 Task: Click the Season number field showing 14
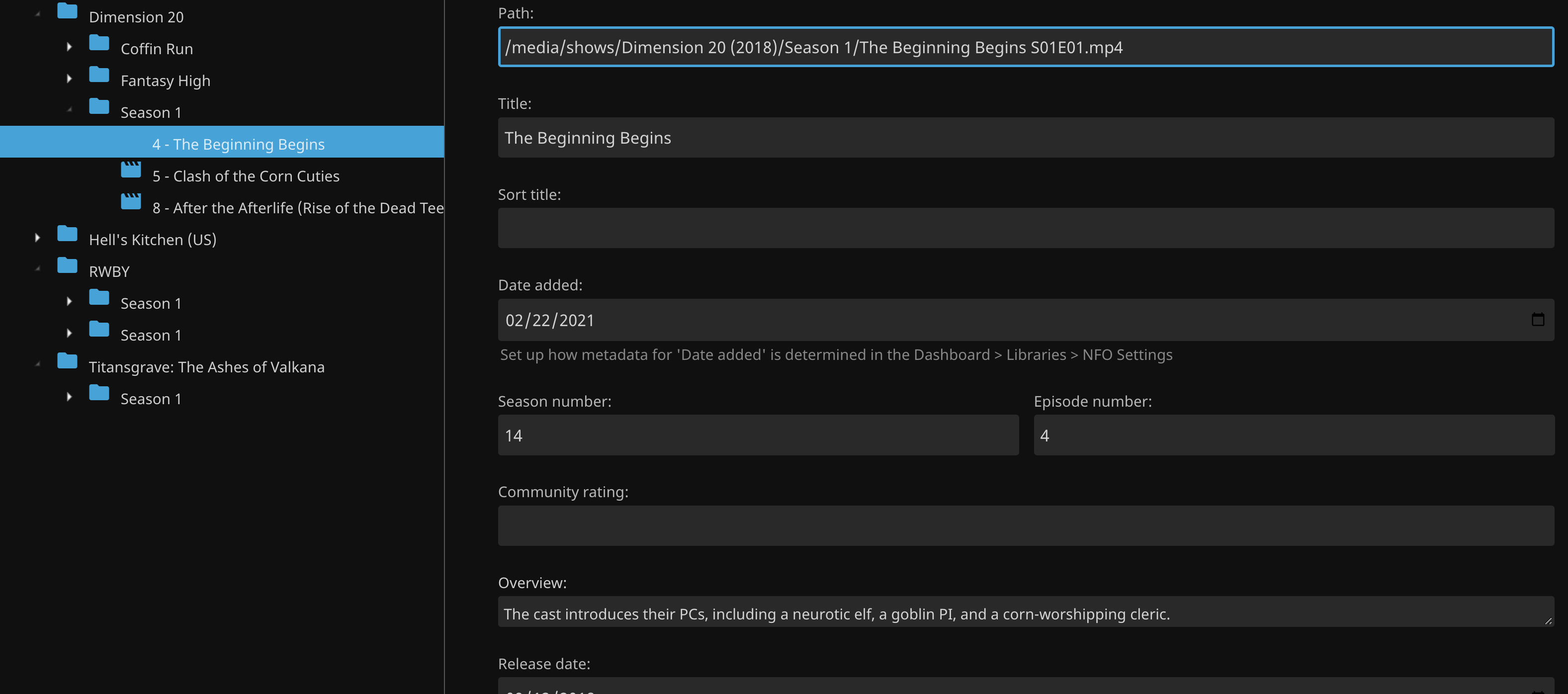758,435
